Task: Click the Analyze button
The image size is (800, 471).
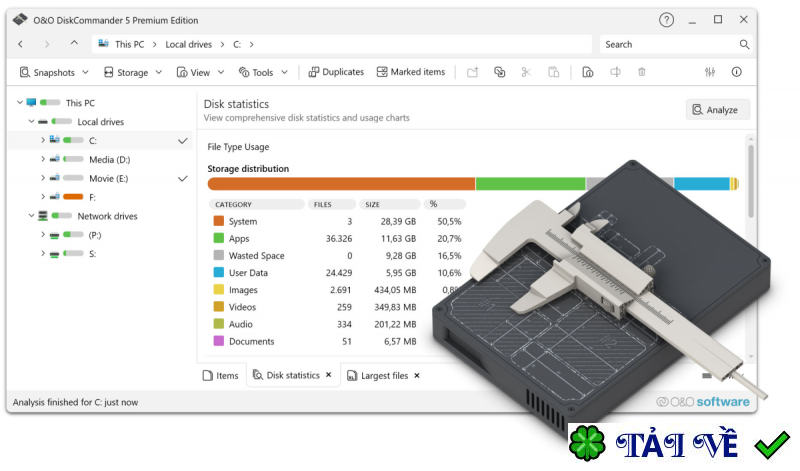Action: point(717,110)
